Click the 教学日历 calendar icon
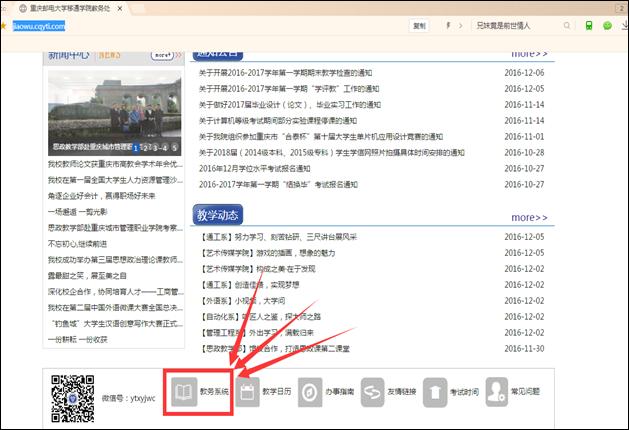Screen dimensions: 629x430 247,391
